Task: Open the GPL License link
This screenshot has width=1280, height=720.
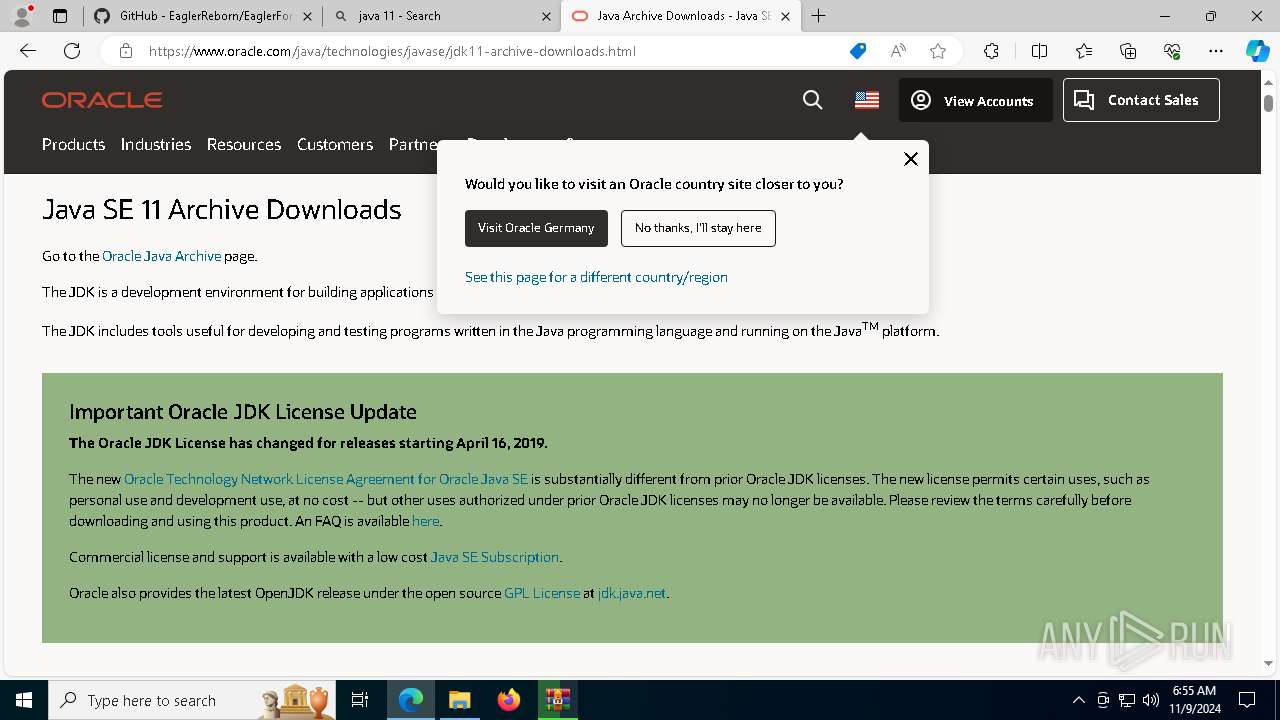Action: point(542,593)
